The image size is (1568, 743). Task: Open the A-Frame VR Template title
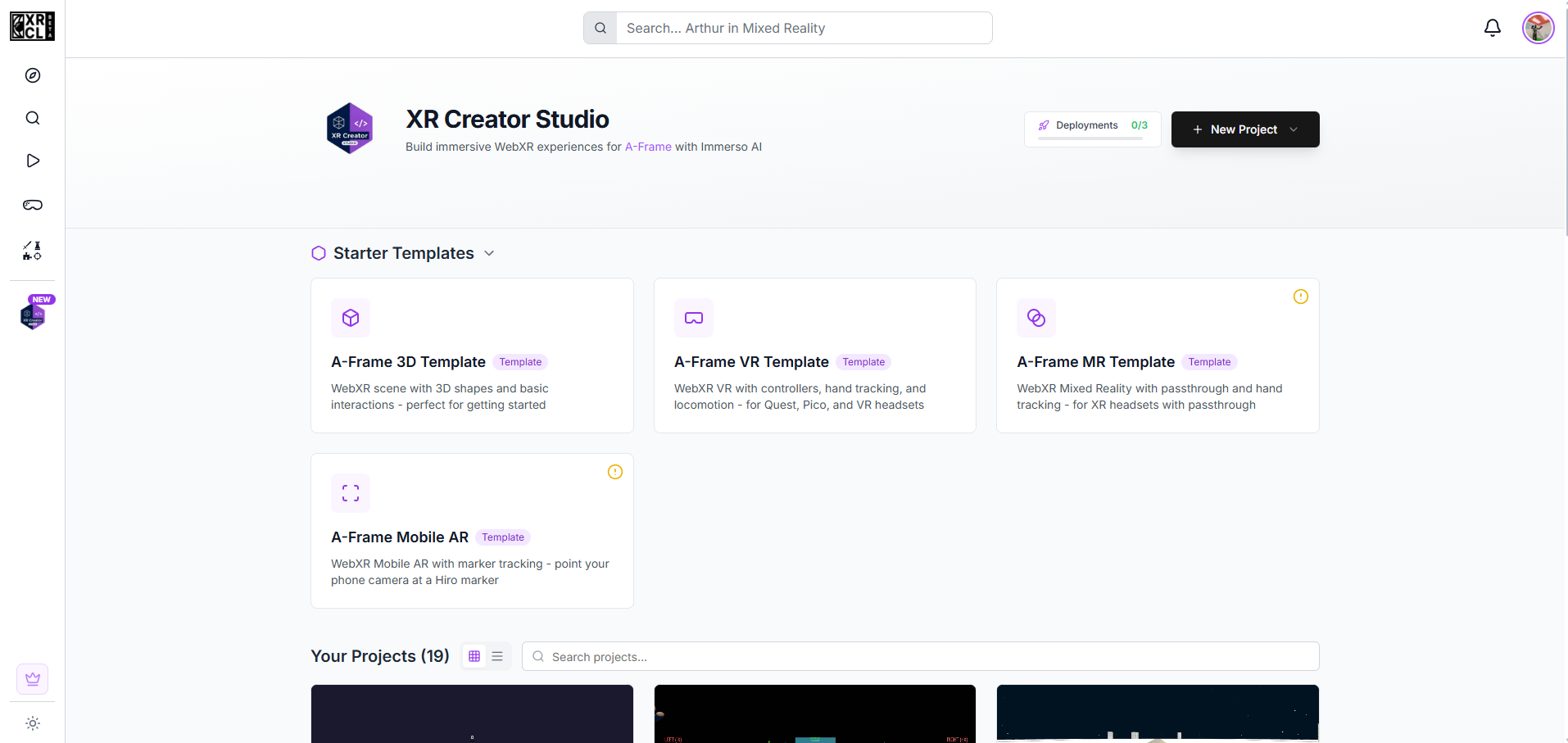(x=751, y=362)
